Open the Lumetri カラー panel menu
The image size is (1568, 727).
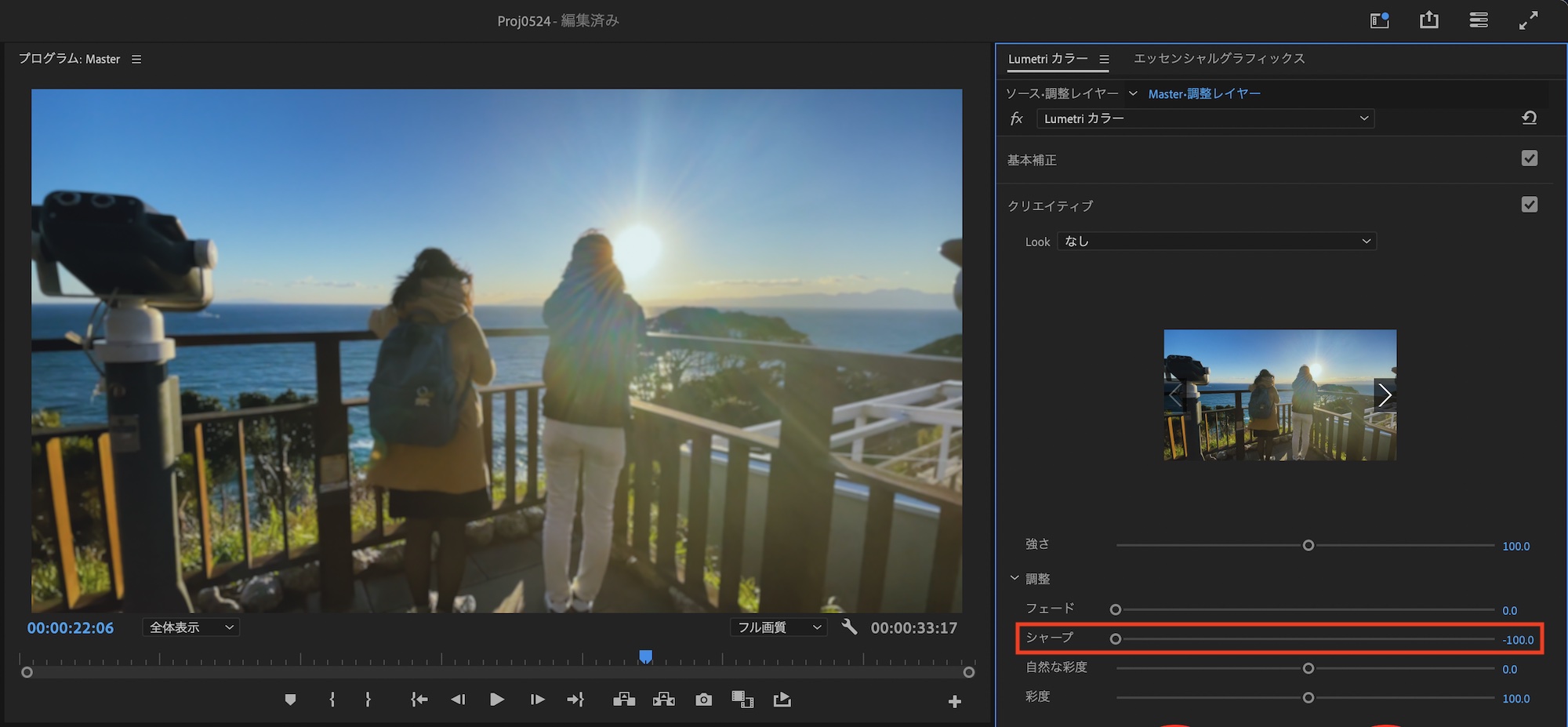click(x=1104, y=59)
